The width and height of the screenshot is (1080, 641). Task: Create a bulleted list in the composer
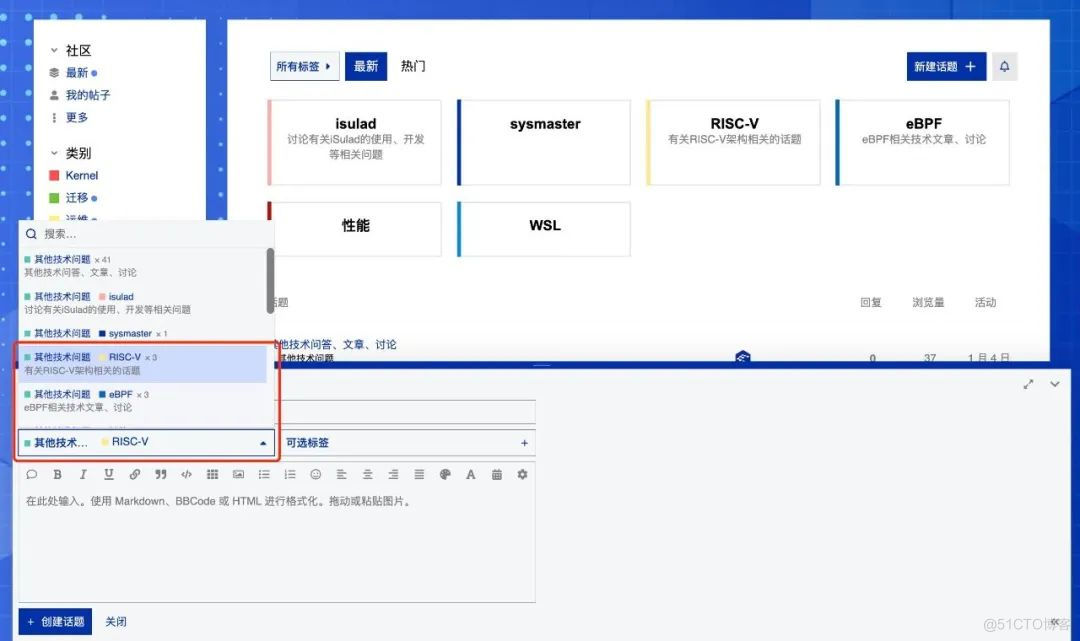[x=264, y=475]
